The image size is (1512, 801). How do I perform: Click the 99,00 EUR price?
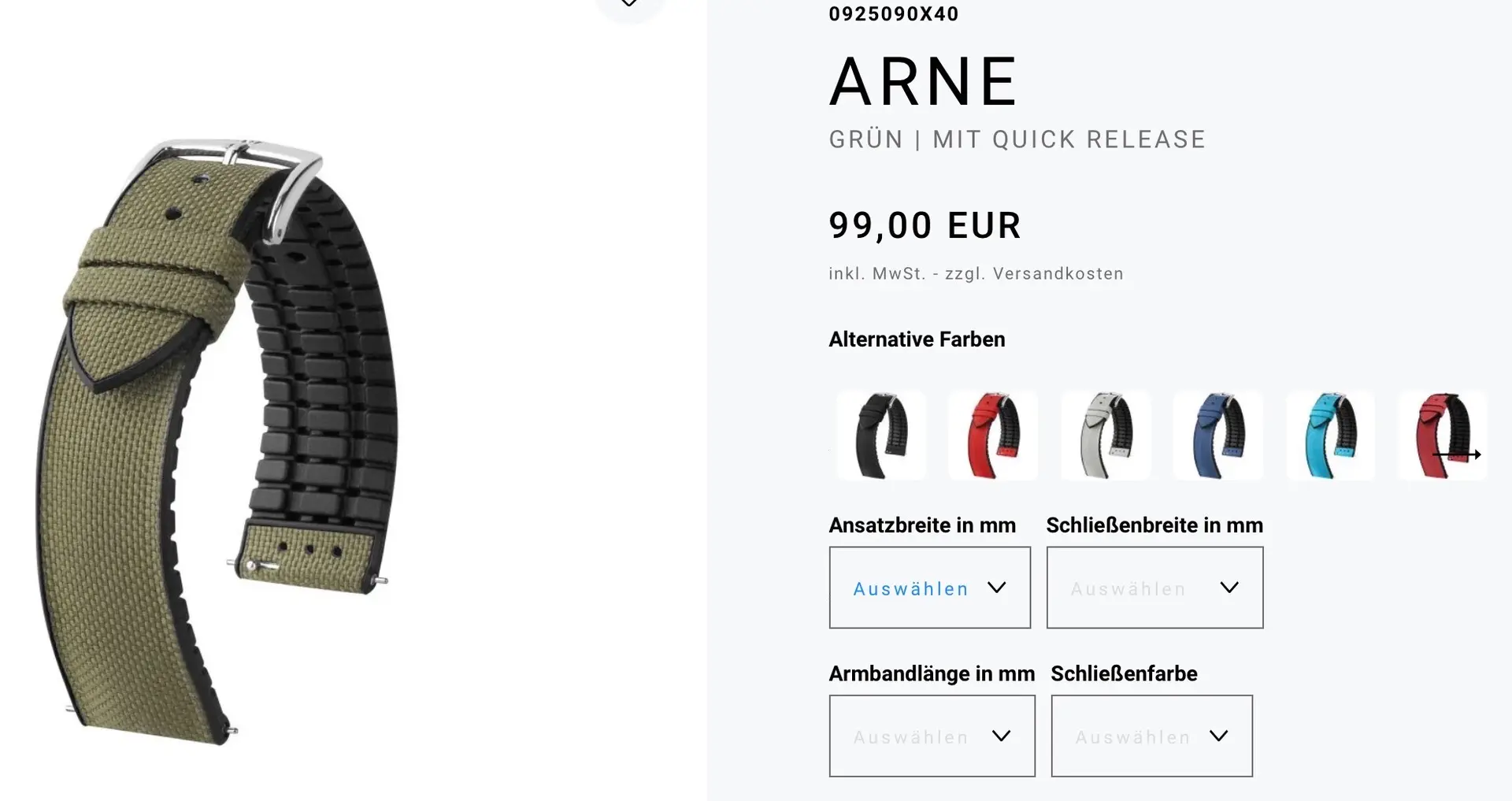tap(925, 226)
